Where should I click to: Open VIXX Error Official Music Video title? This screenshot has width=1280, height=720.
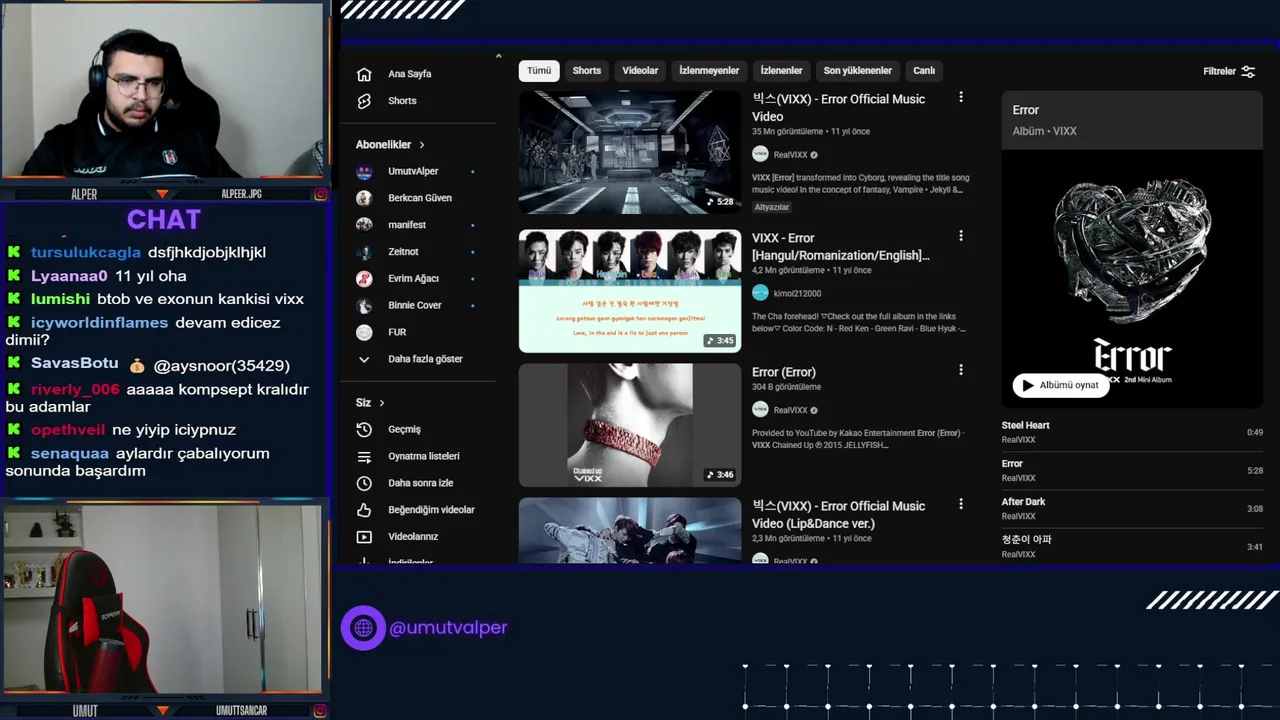[838, 108]
